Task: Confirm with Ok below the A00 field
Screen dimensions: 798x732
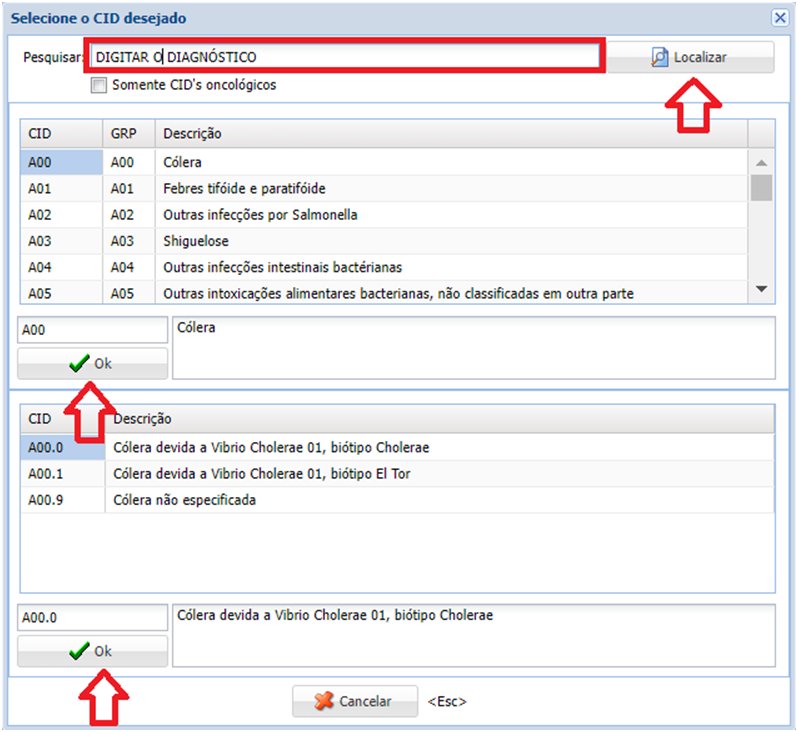Action: [x=92, y=364]
